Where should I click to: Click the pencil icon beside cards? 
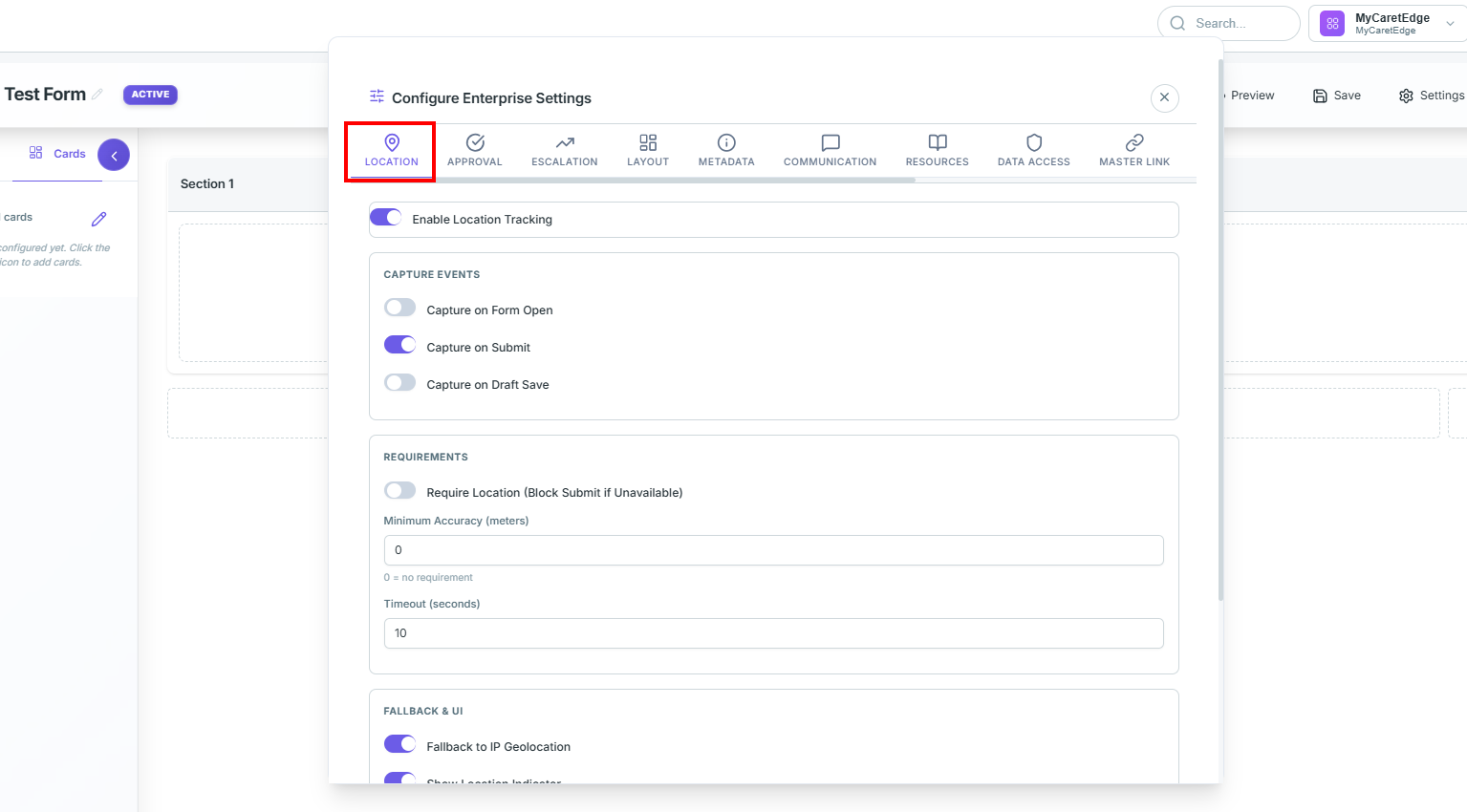tap(98, 219)
